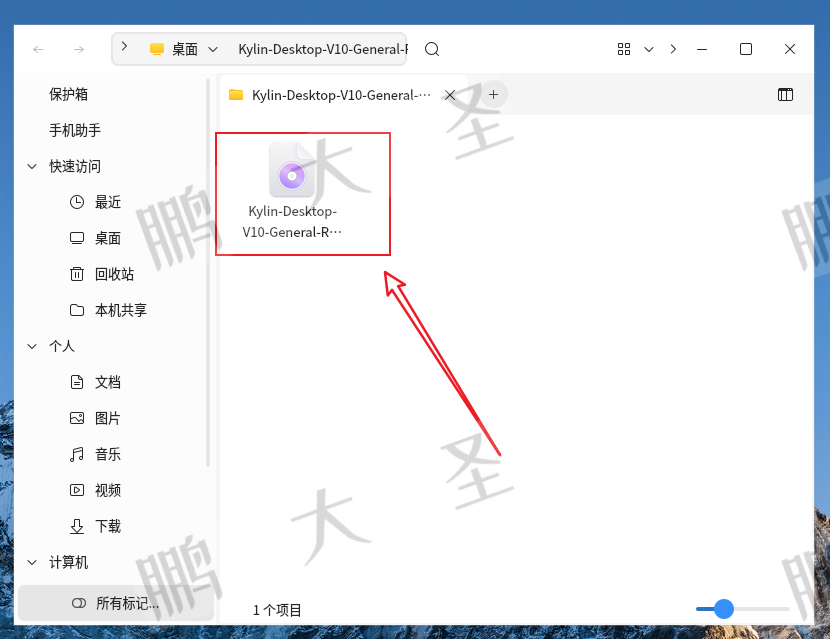Go forward using the right arrow
The image size is (830, 639).
(79, 49)
